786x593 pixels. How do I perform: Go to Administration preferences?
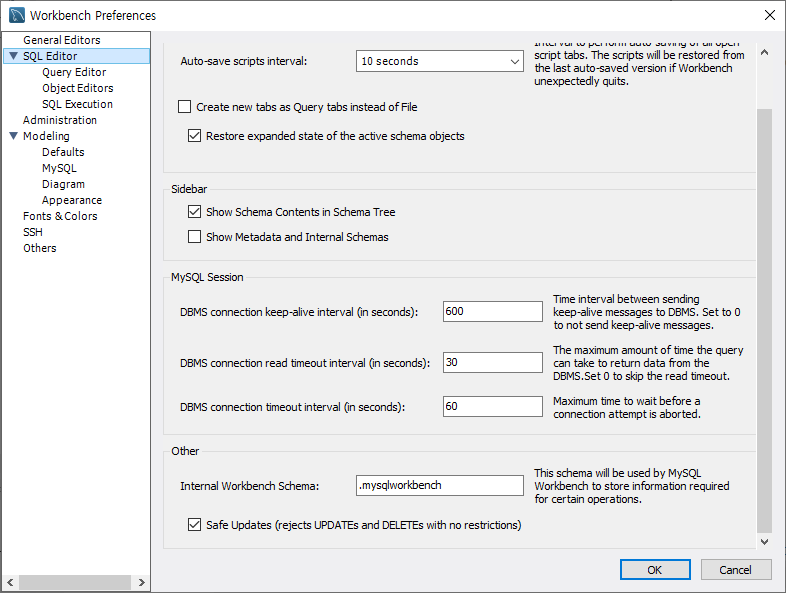[x=60, y=120]
